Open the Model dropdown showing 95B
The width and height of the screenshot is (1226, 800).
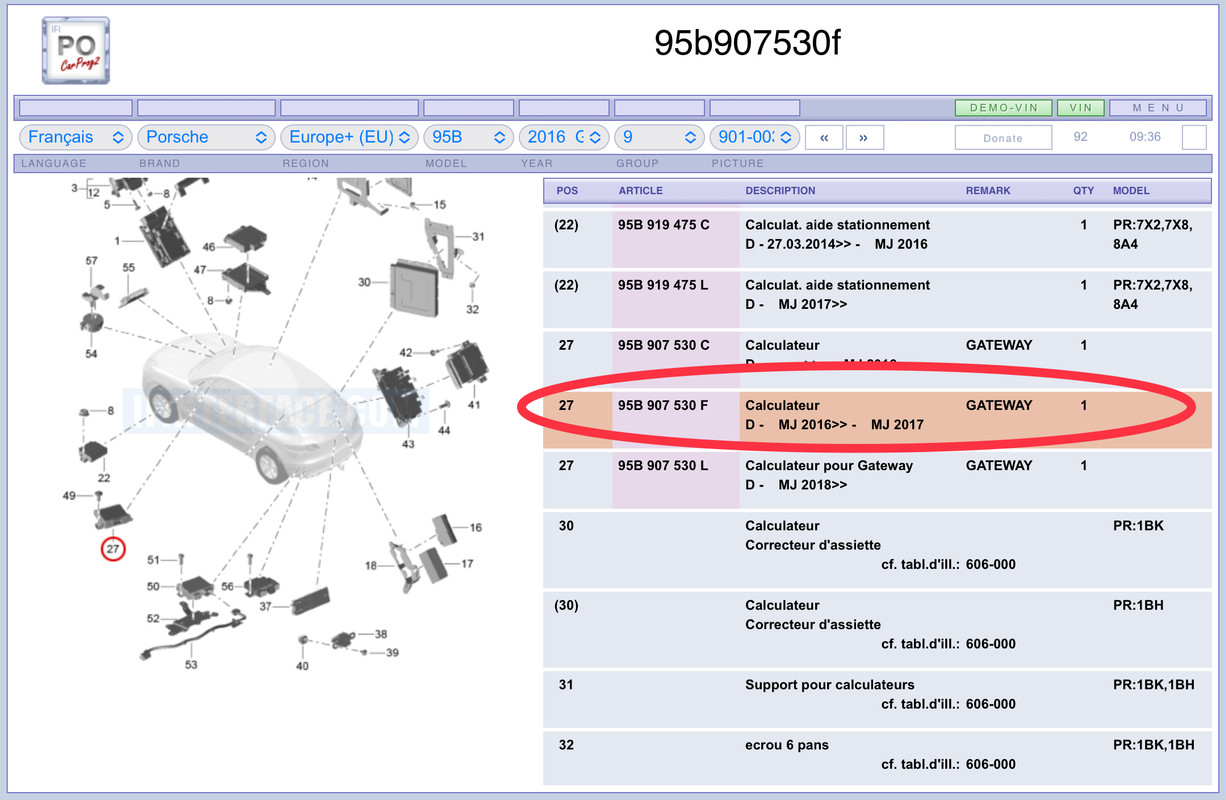pyautogui.click(x=468, y=137)
